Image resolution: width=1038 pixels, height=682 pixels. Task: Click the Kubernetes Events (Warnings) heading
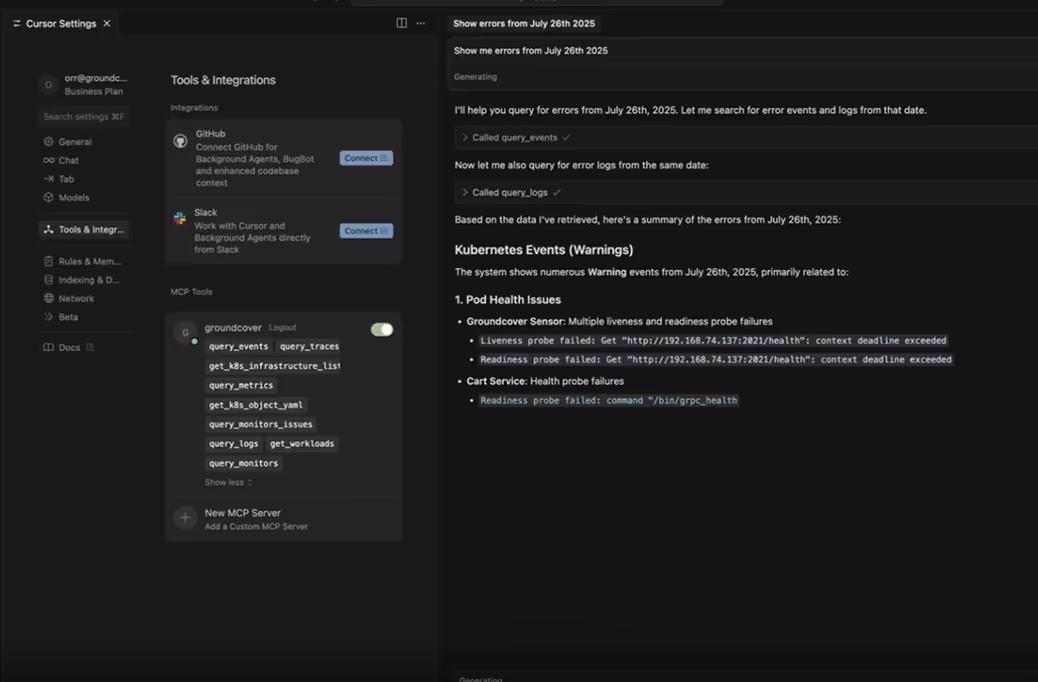coord(543,250)
